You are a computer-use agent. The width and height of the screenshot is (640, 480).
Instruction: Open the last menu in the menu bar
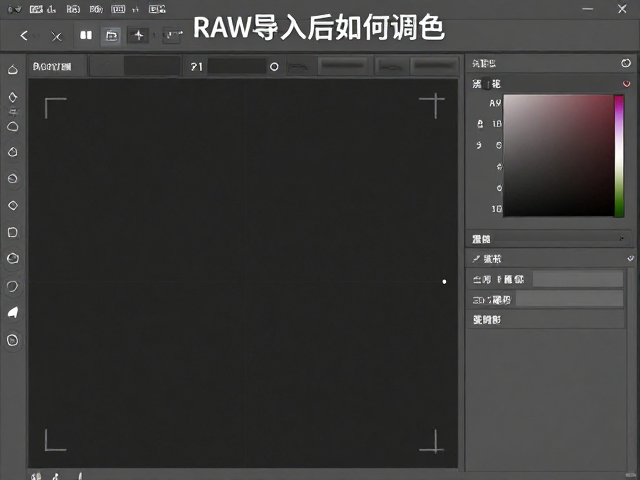[157, 9]
